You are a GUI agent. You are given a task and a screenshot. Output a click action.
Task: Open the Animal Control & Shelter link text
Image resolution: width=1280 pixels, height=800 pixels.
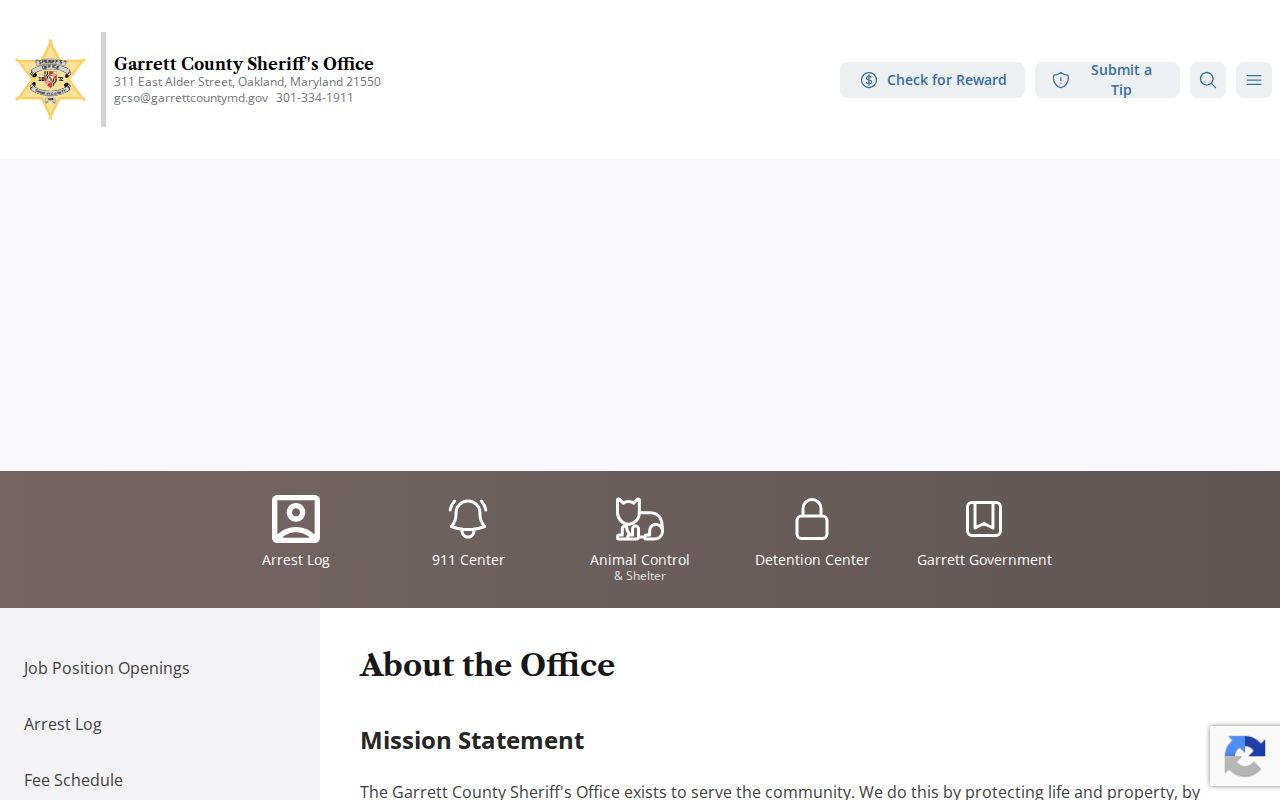pyautogui.click(x=640, y=567)
